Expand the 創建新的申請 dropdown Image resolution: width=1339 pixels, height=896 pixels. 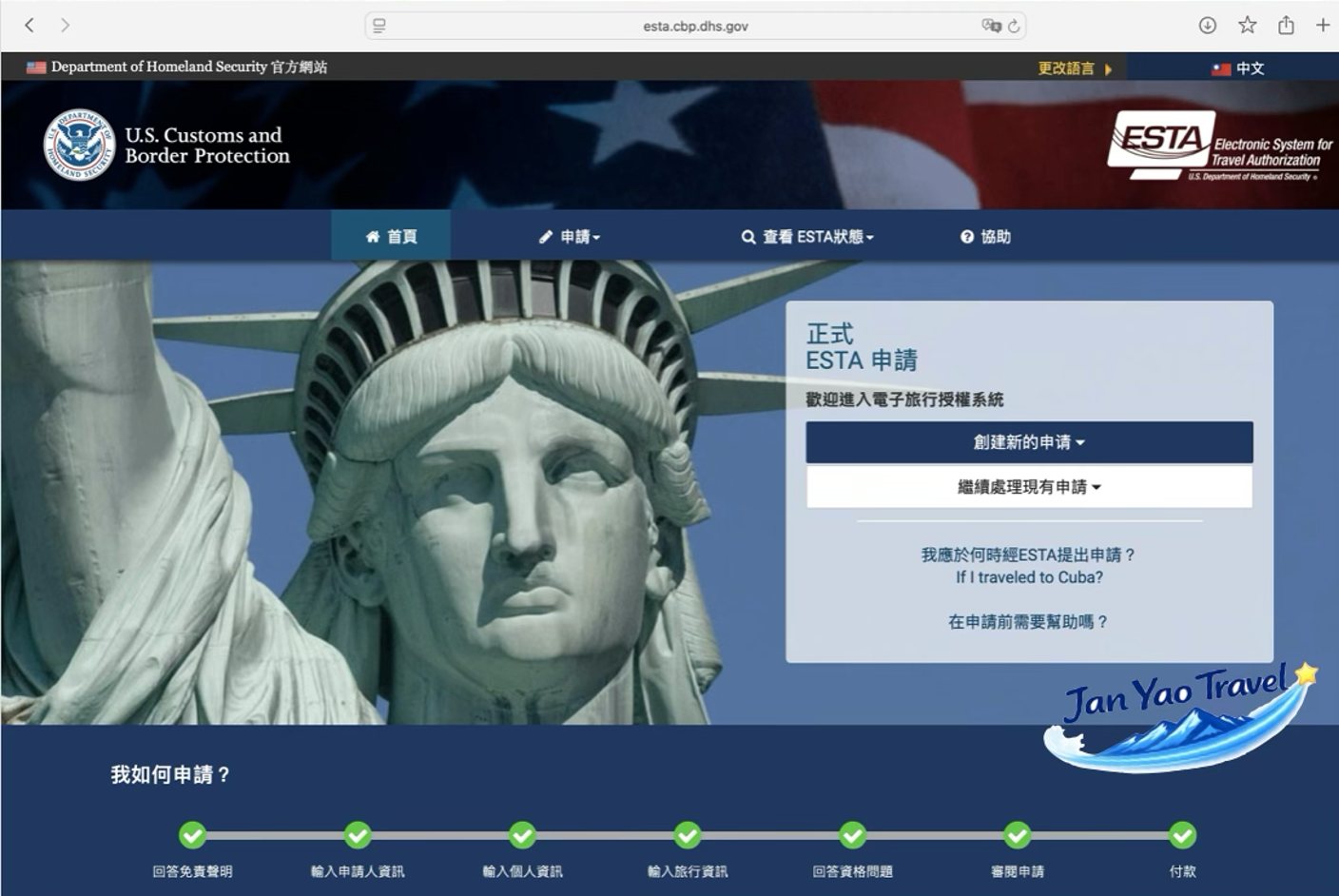[x=1029, y=442]
